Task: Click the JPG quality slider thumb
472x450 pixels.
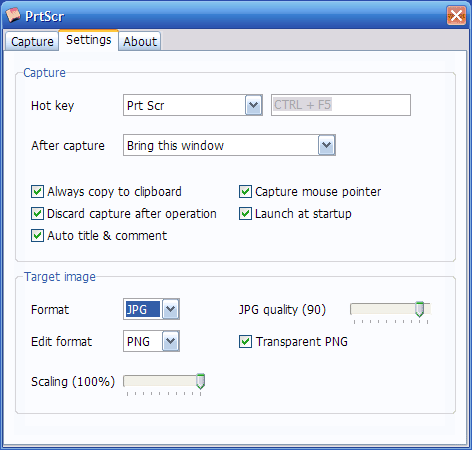Action: point(420,309)
